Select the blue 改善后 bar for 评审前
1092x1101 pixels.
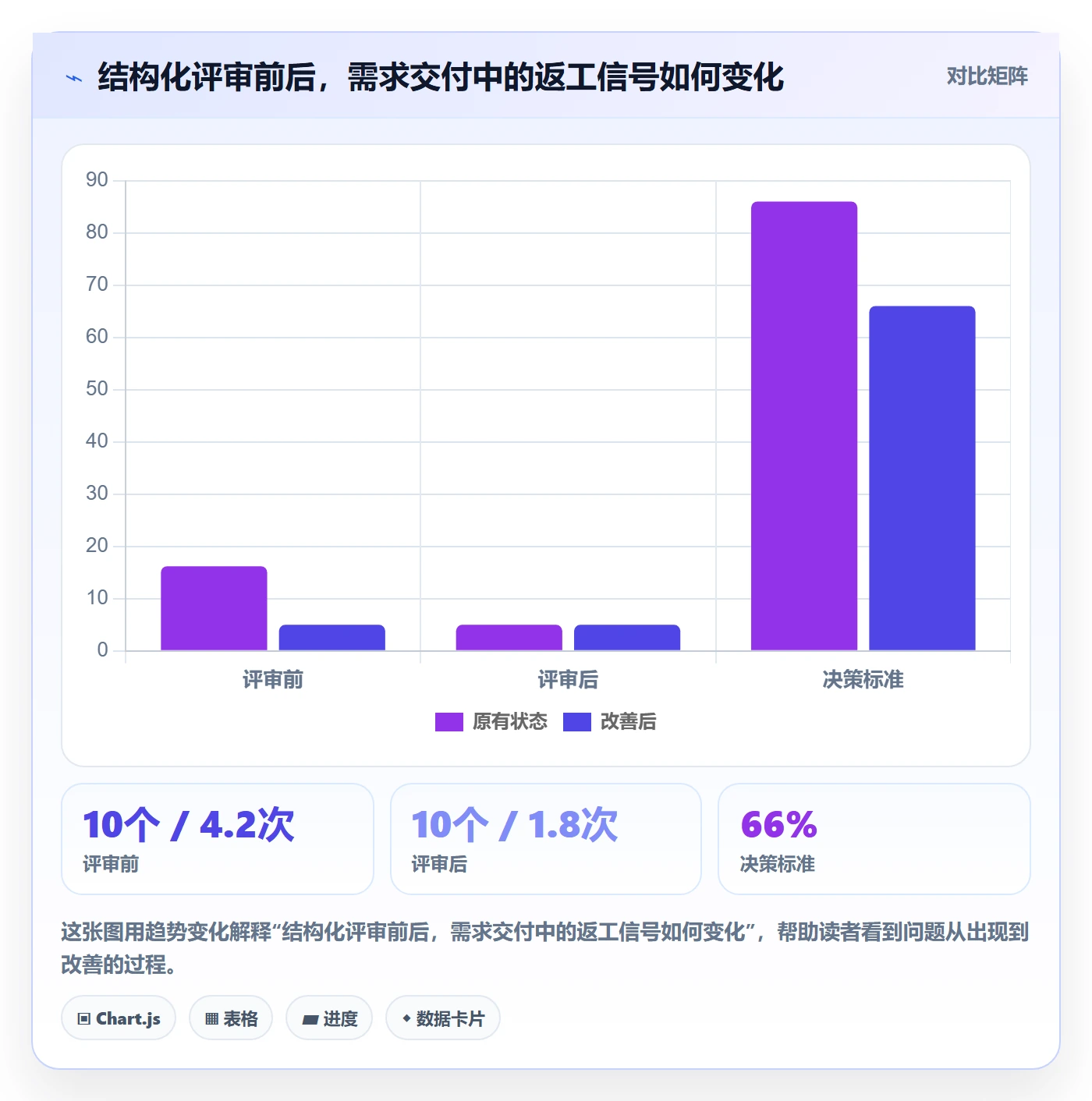pos(332,637)
